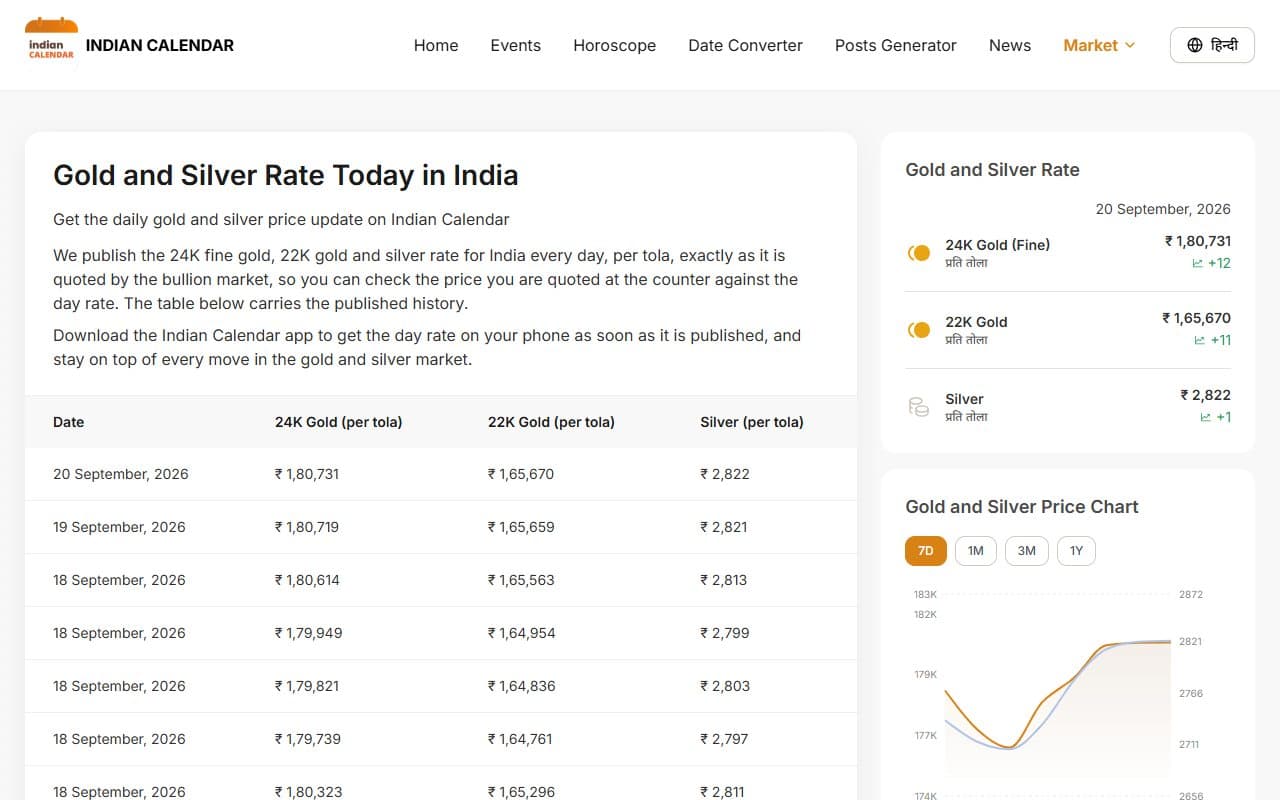Click the gold line in the price chart

pos(1059,692)
